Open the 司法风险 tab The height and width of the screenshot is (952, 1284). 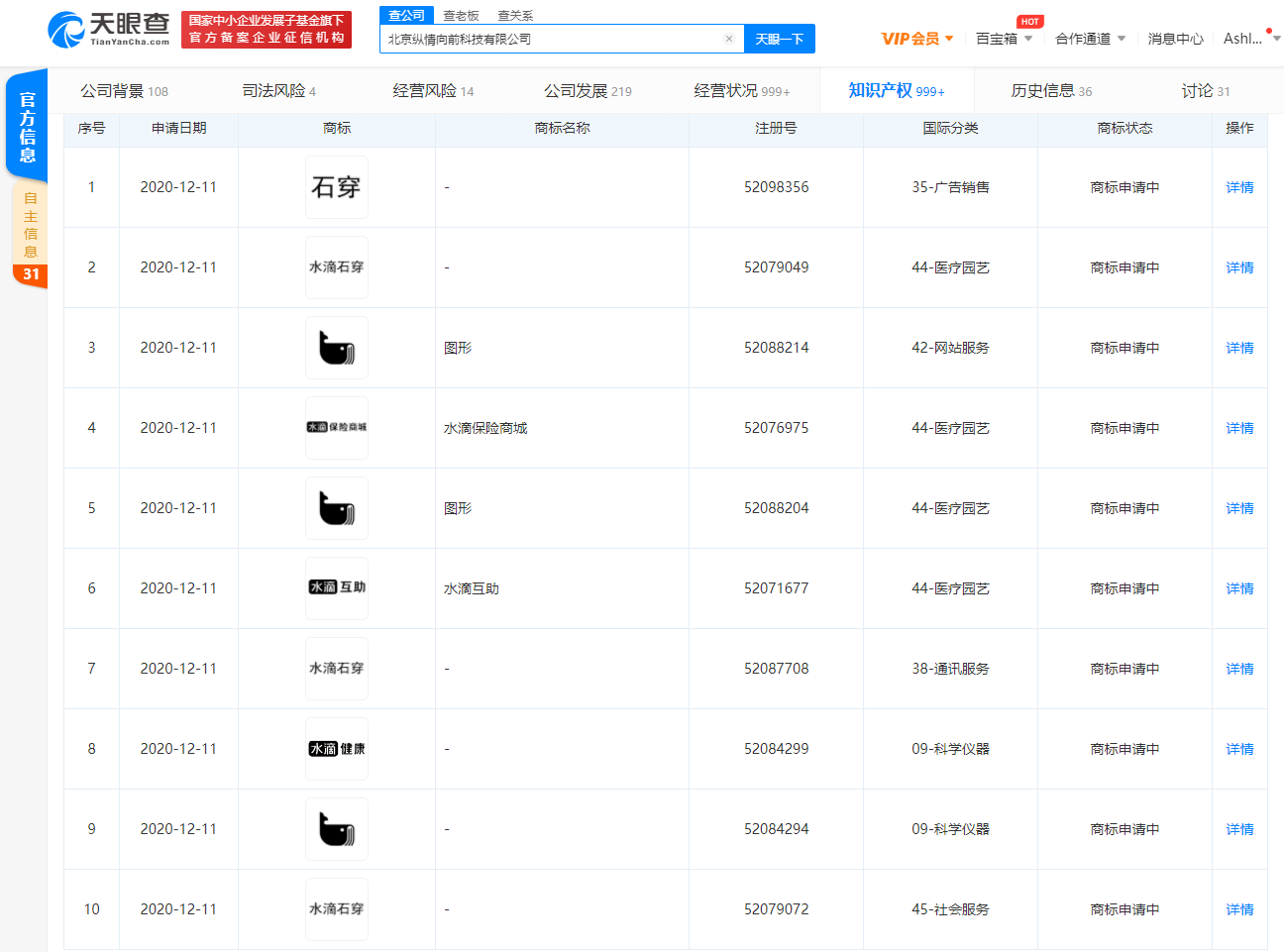(x=278, y=89)
